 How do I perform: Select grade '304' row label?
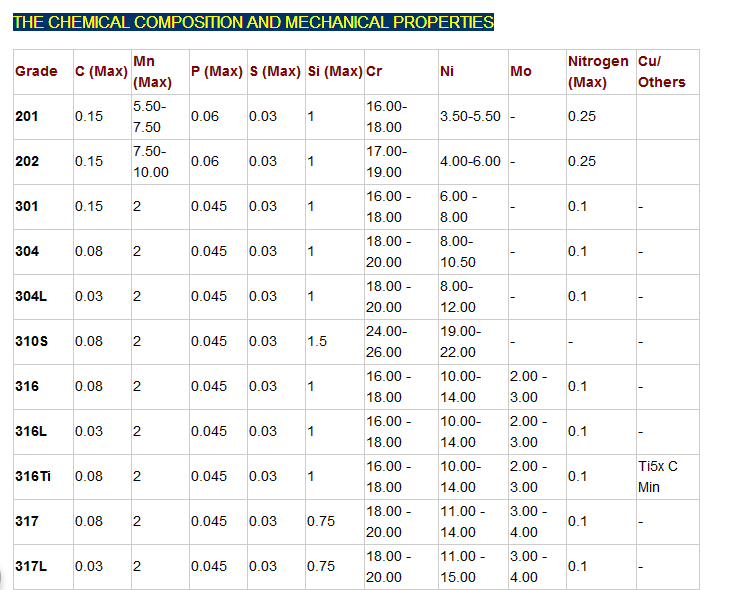pyautogui.click(x=27, y=251)
